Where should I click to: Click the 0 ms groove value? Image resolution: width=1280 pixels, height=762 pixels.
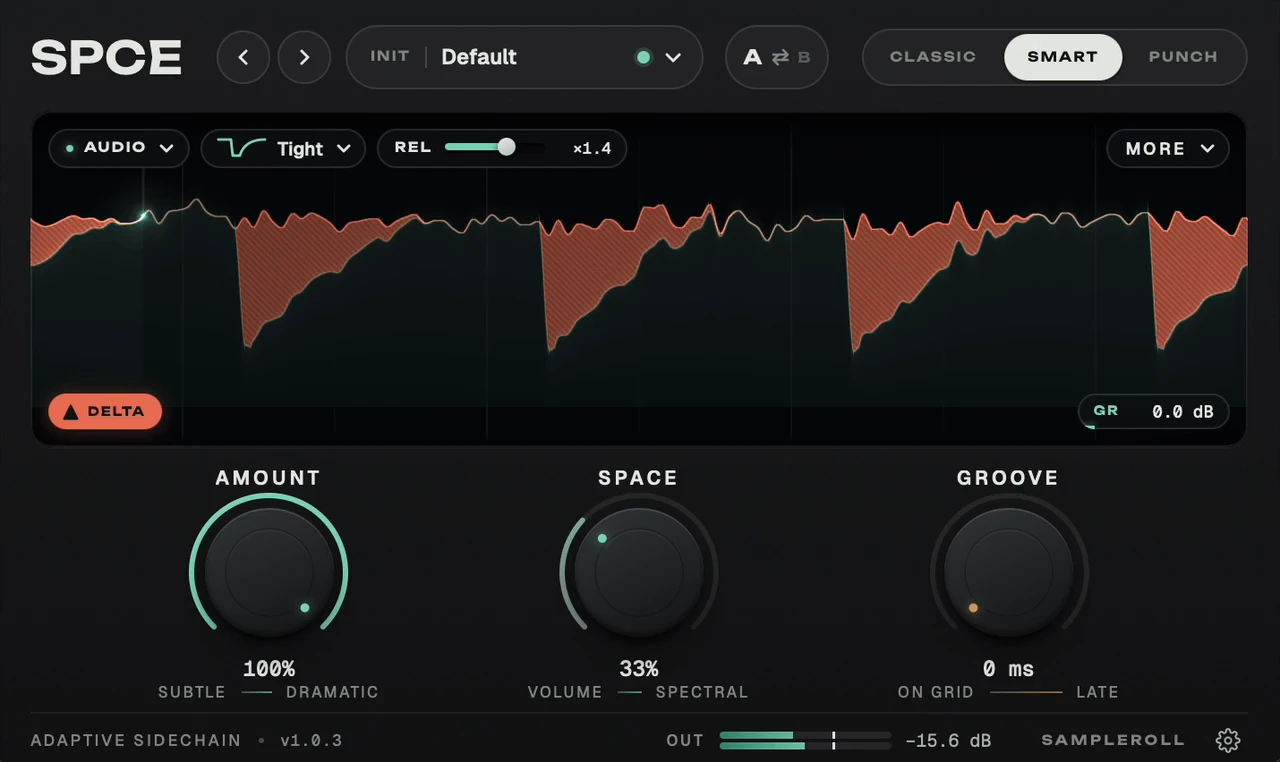[x=1008, y=668]
